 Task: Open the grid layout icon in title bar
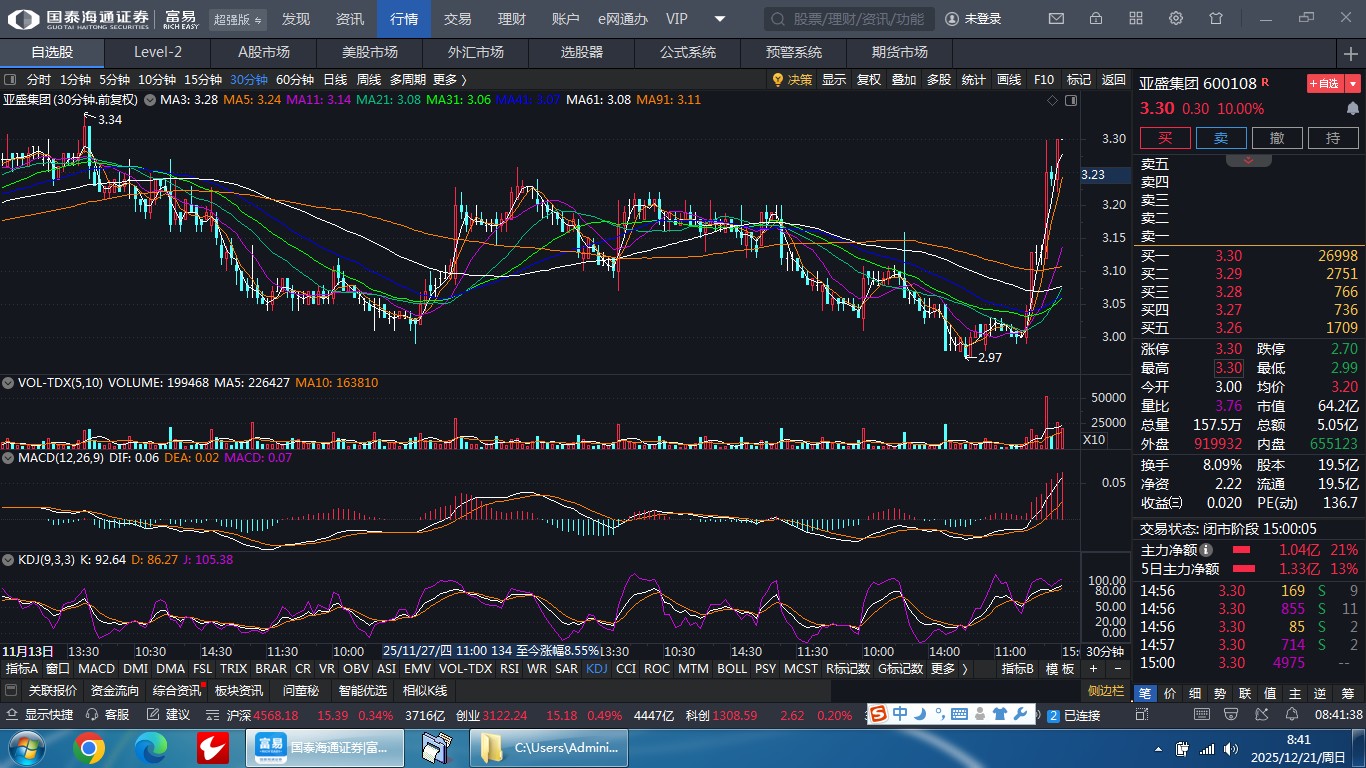(1136, 18)
